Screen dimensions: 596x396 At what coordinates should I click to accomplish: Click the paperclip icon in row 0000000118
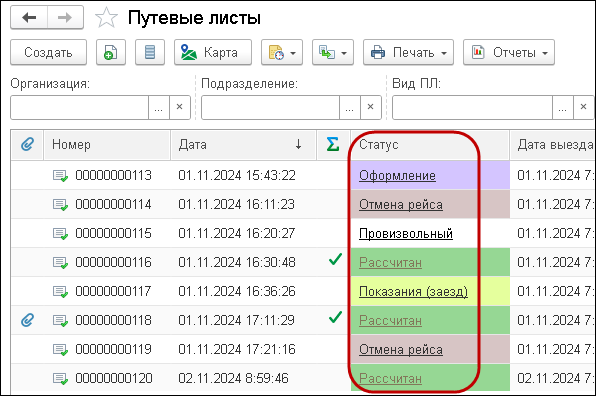27,320
